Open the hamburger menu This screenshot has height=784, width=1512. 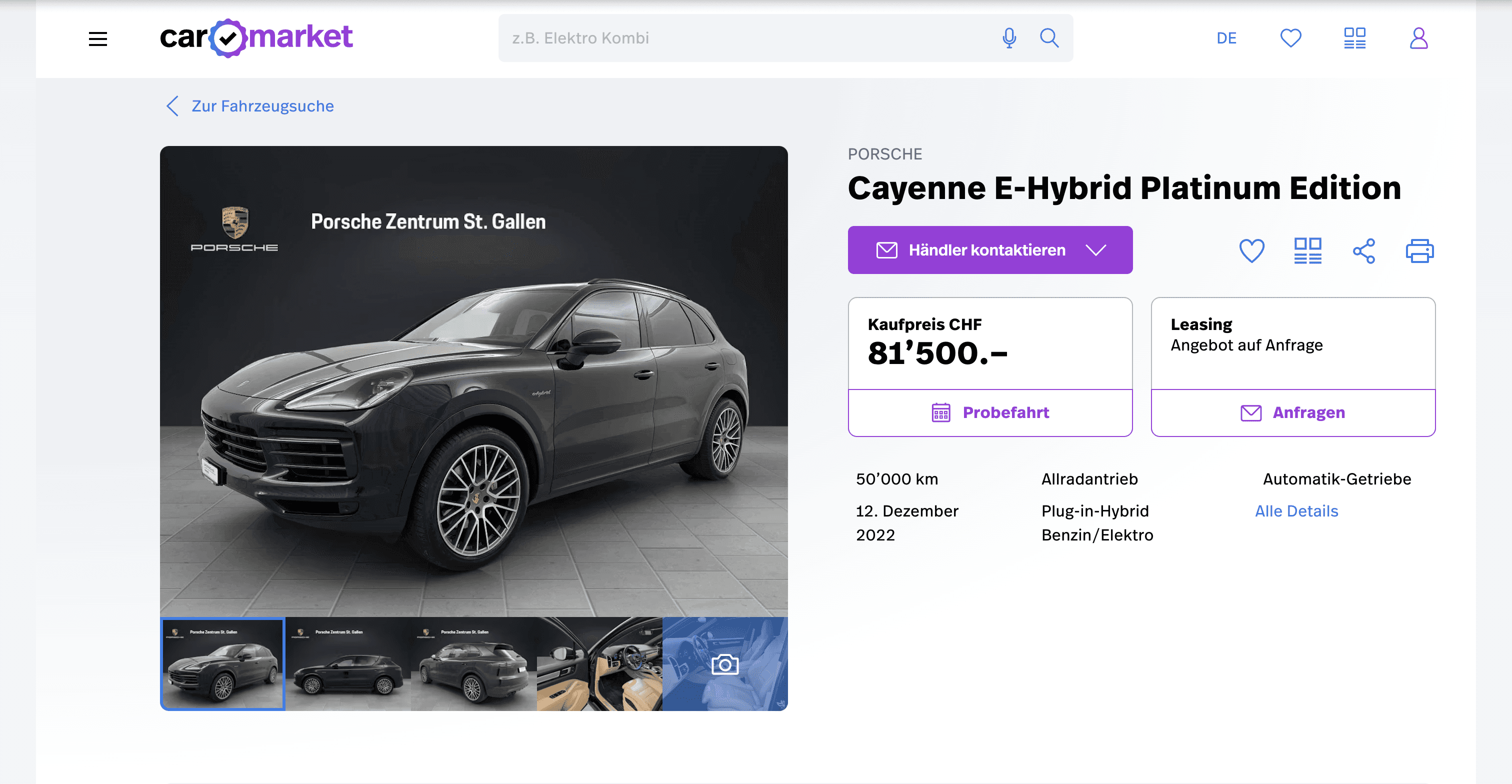click(x=97, y=38)
